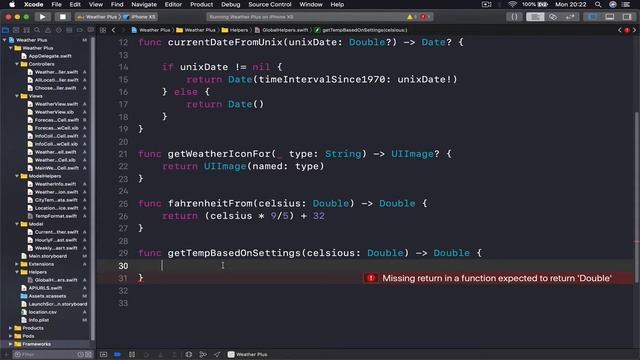Choose the iPhone XS run destination
Viewport: 640px width, 360px height.
140,17
